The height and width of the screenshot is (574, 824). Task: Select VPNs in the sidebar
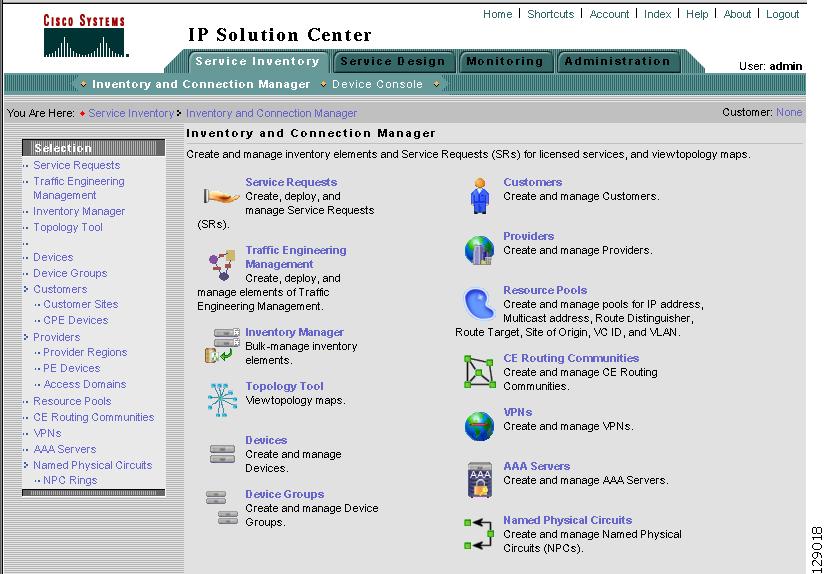point(47,433)
